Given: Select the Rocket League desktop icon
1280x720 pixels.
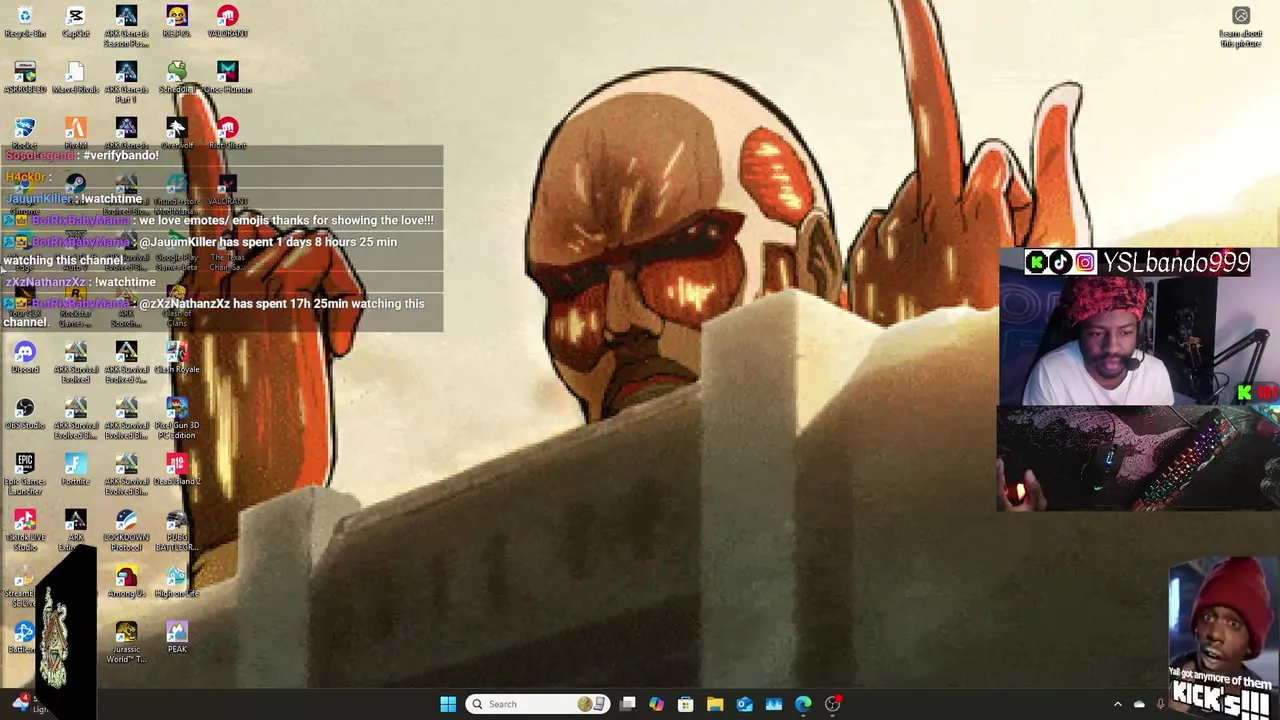Looking at the screenshot, I should (x=25, y=134).
